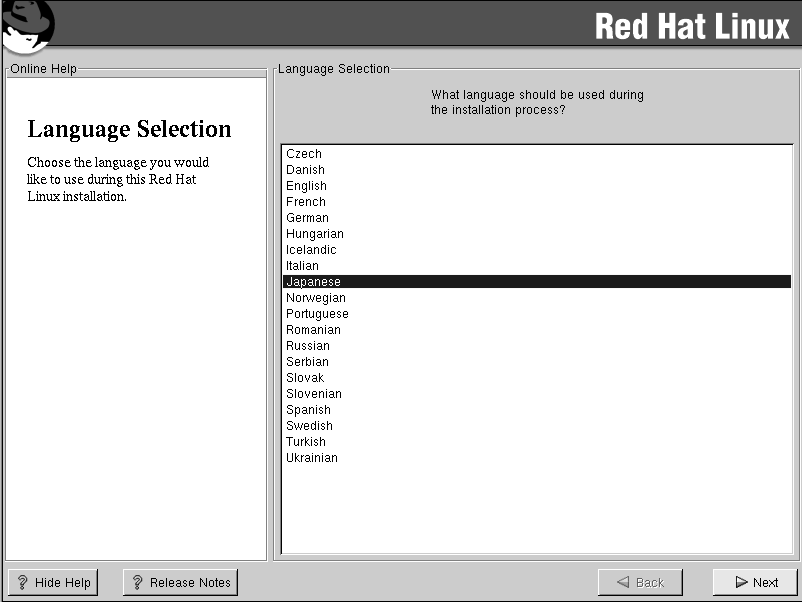This screenshot has height=602, width=802.
Task: Select German as the language
Action: [307, 218]
